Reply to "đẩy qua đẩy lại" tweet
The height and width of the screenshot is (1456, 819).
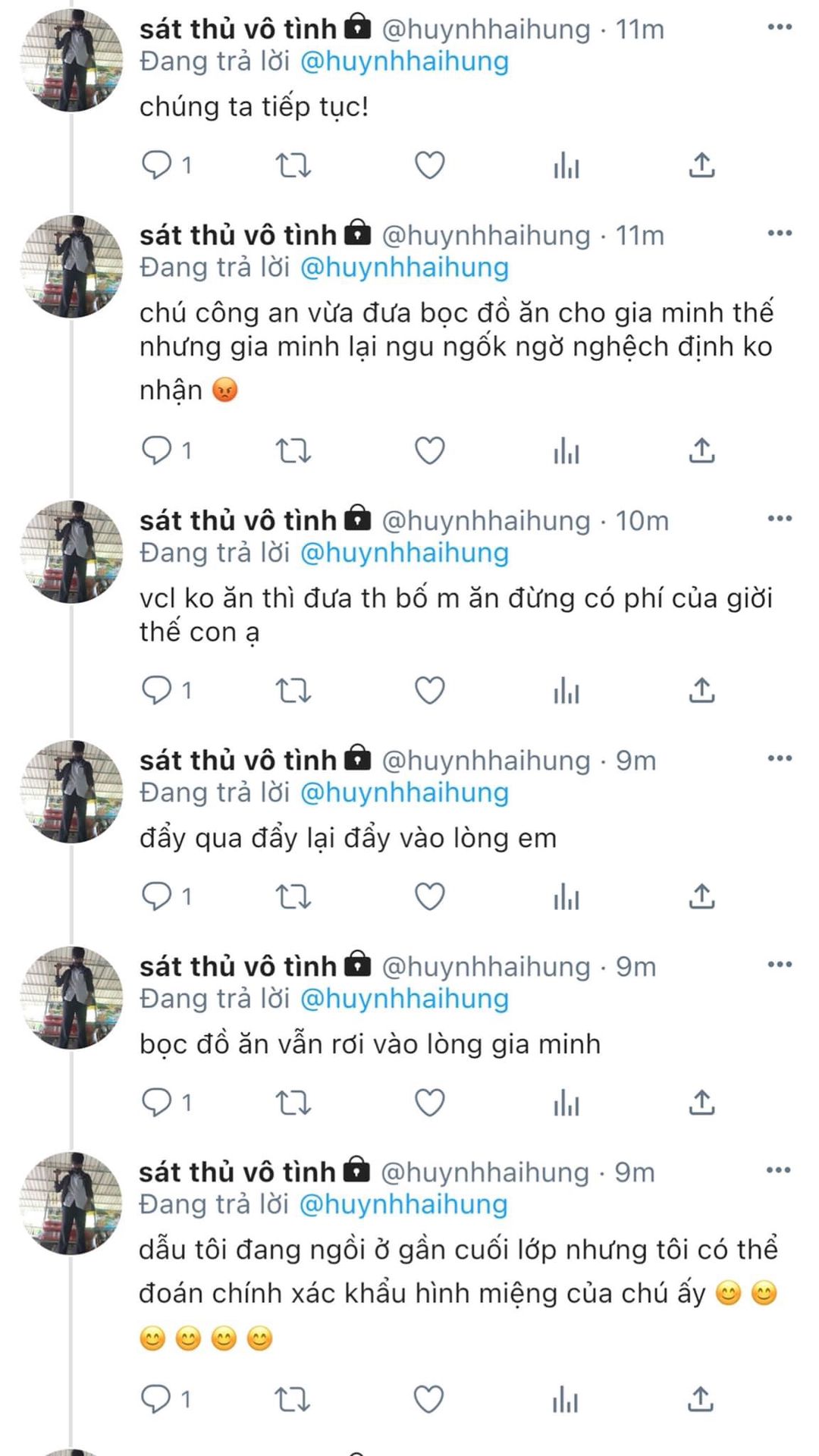(158, 896)
